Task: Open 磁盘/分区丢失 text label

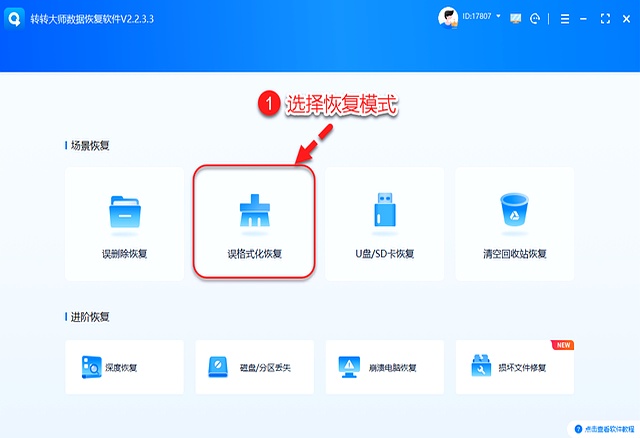Action: coord(265,368)
